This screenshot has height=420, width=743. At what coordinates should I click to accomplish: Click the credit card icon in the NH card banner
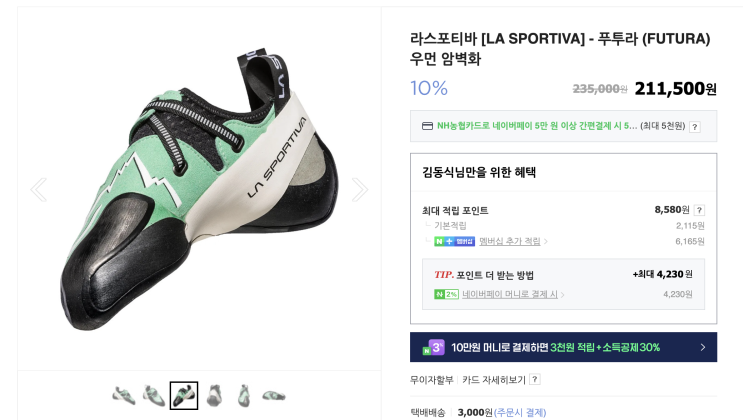427,126
